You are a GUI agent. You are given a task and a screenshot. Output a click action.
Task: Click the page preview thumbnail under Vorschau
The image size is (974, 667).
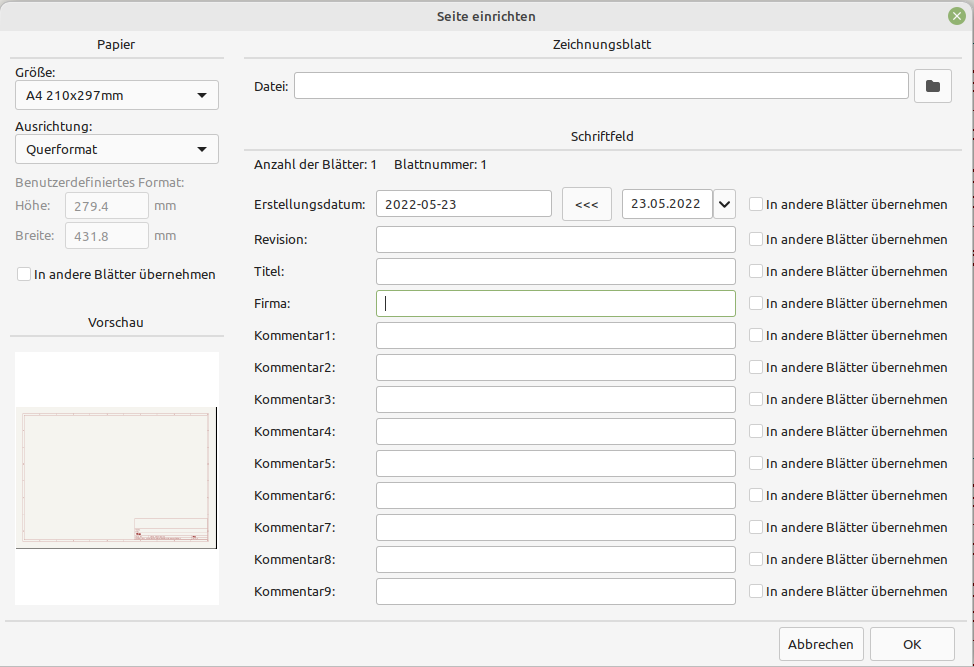117,478
